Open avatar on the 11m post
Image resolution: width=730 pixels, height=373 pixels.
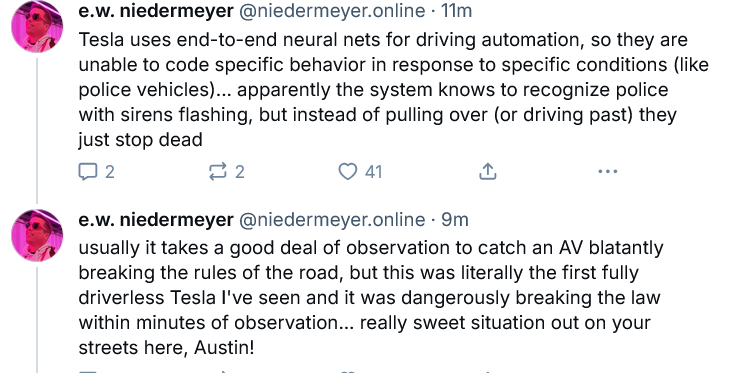click(37, 26)
